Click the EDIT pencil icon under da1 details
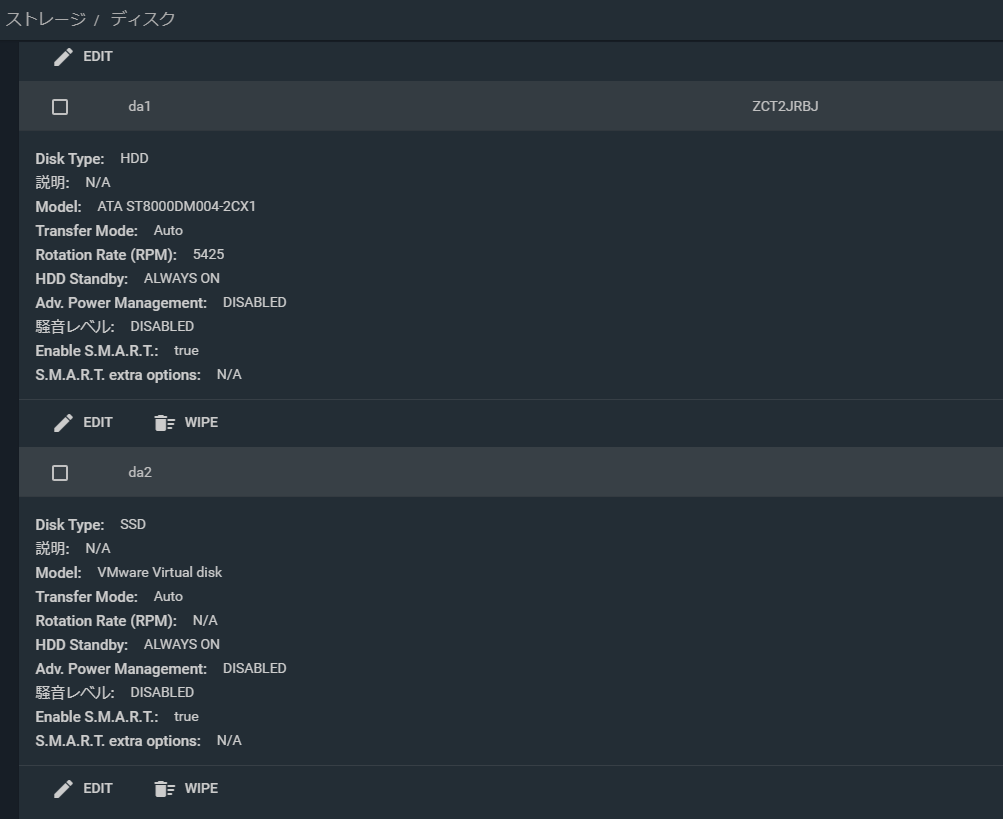 pyautogui.click(x=63, y=423)
